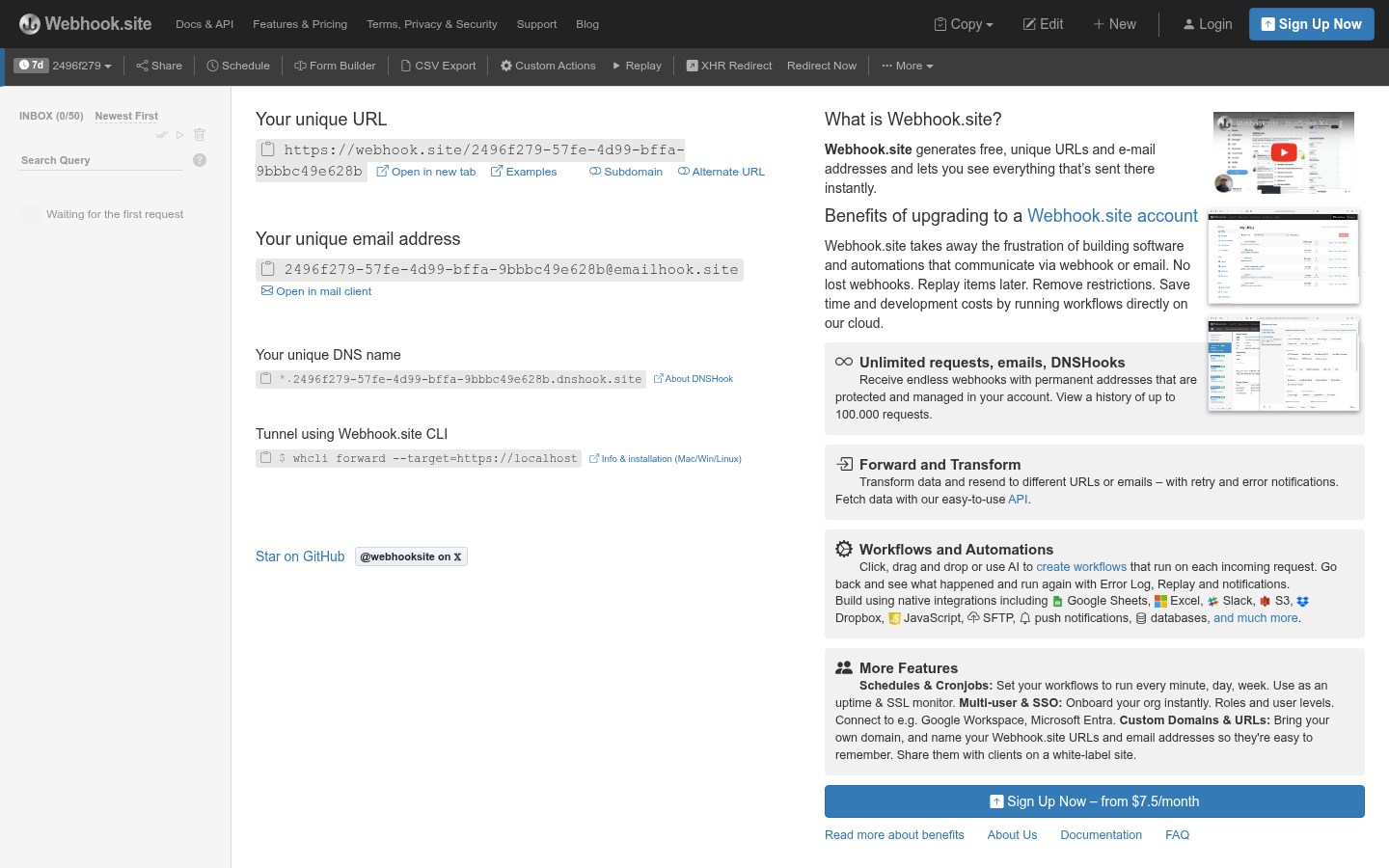Click Redirect Now

click(x=822, y=66)
